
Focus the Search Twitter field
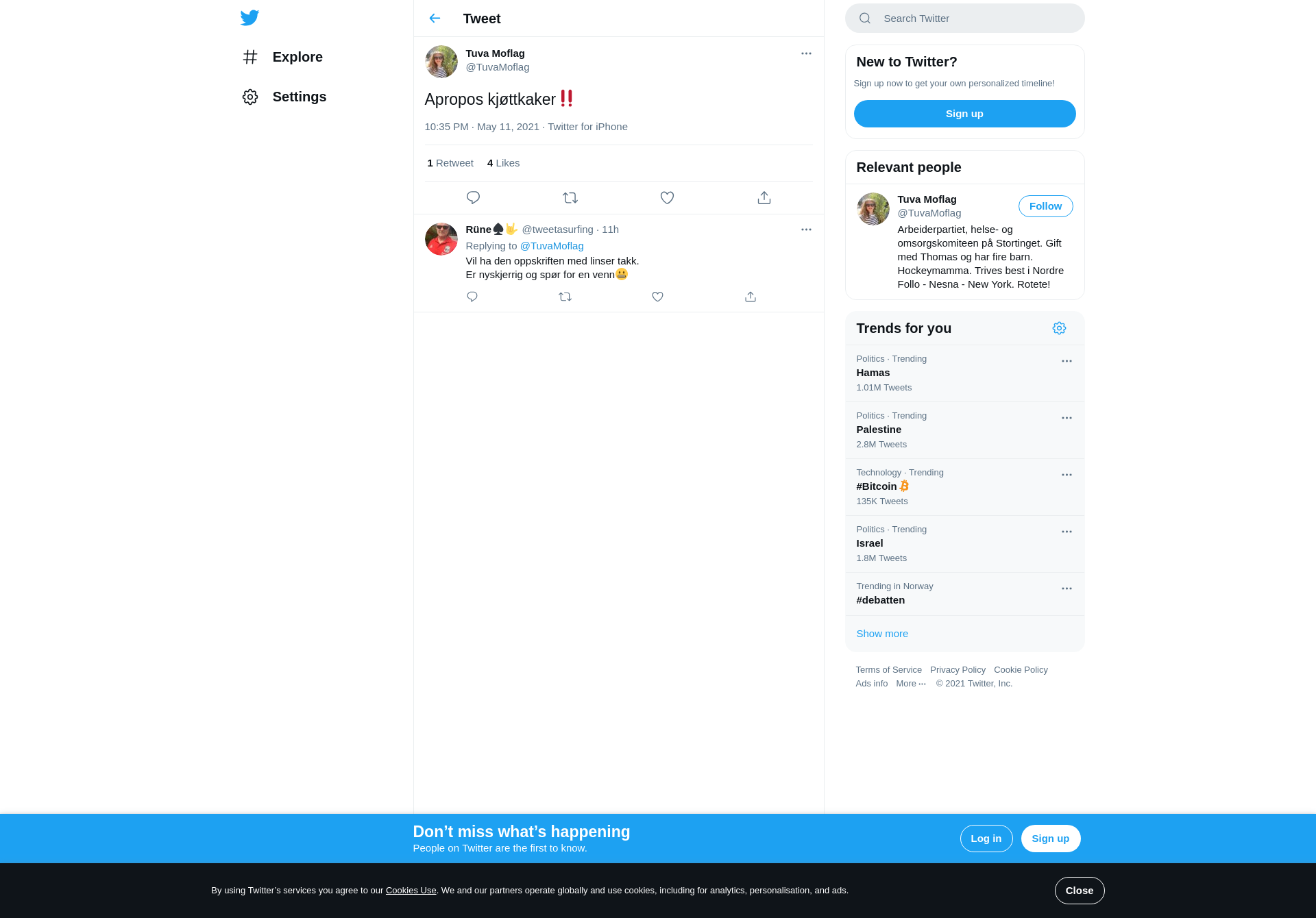coord(964,18)
